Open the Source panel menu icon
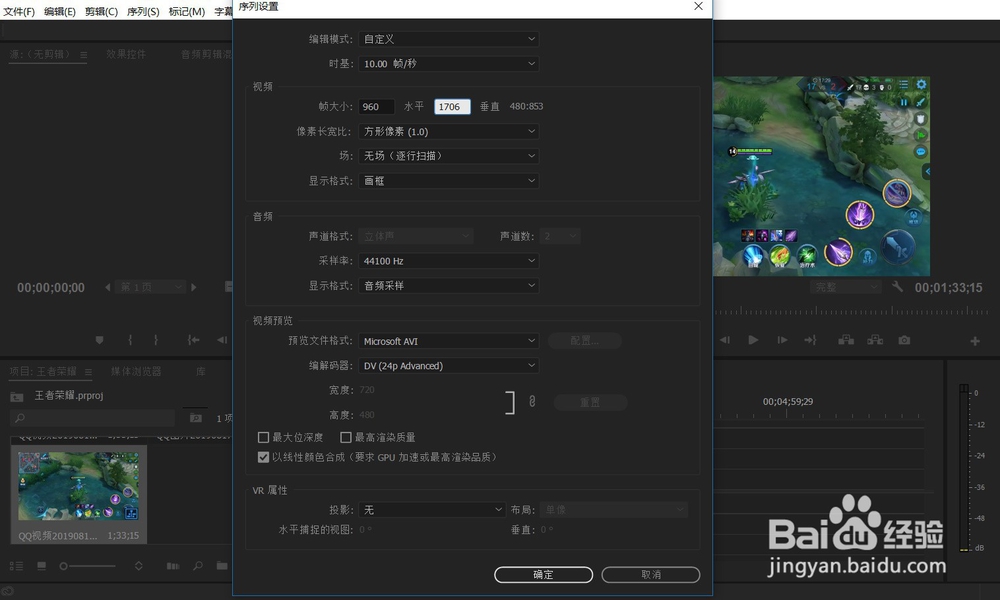The width and height of the screenshot is (1000, 600). 84,55
